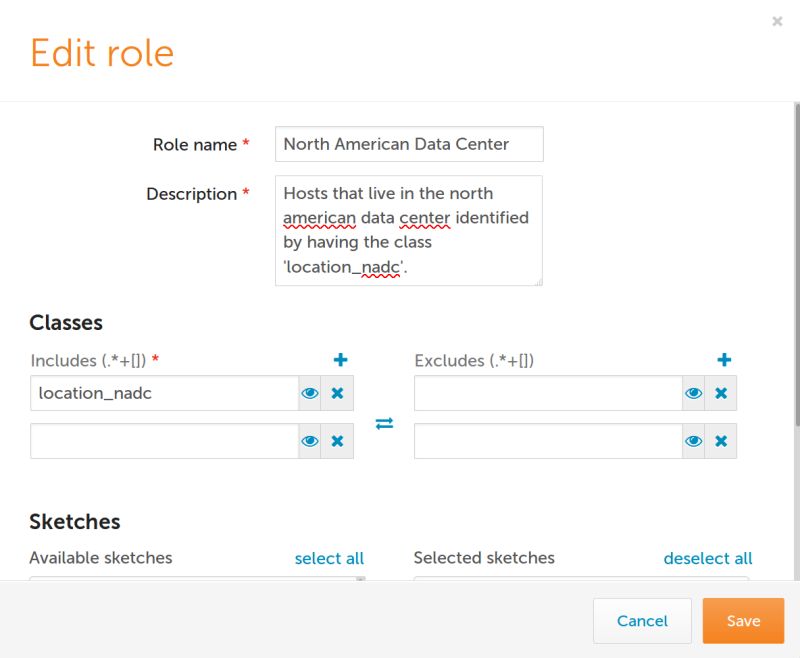Remove the first Excludes field entry

tap(720, 393)
